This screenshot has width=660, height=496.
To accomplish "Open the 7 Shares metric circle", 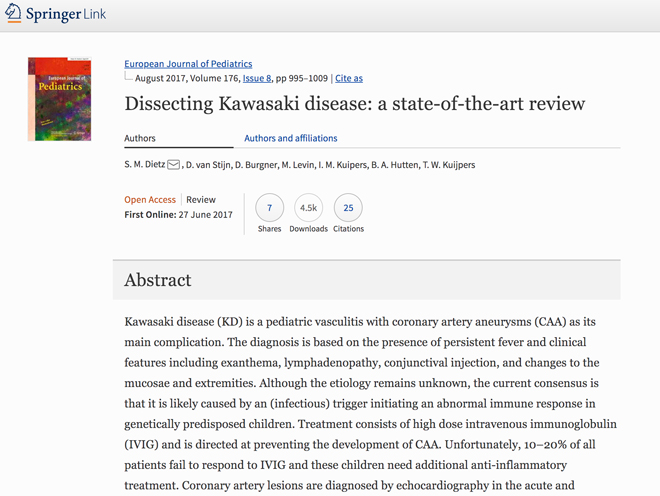I will (269, 208).
